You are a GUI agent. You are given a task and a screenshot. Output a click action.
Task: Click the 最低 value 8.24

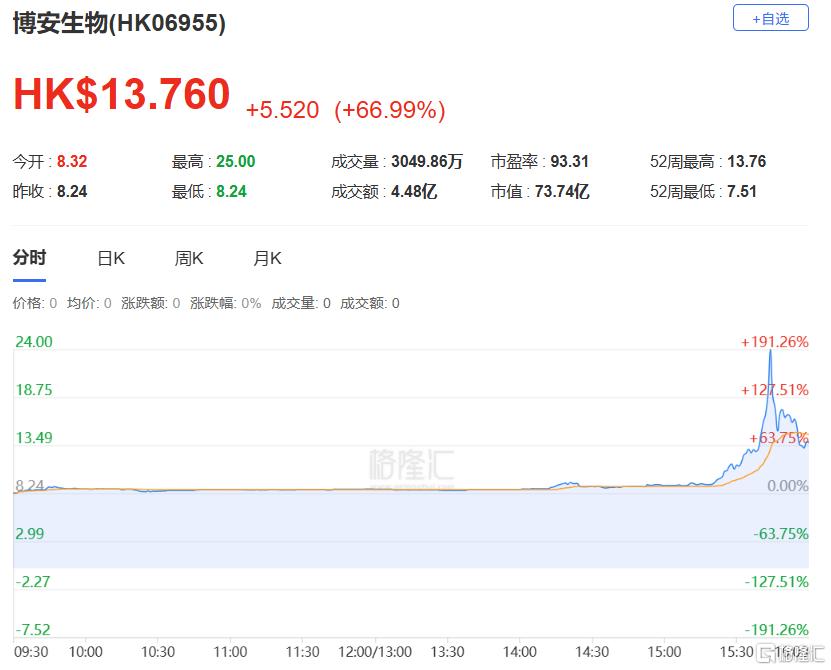click(x=232, y=191)
